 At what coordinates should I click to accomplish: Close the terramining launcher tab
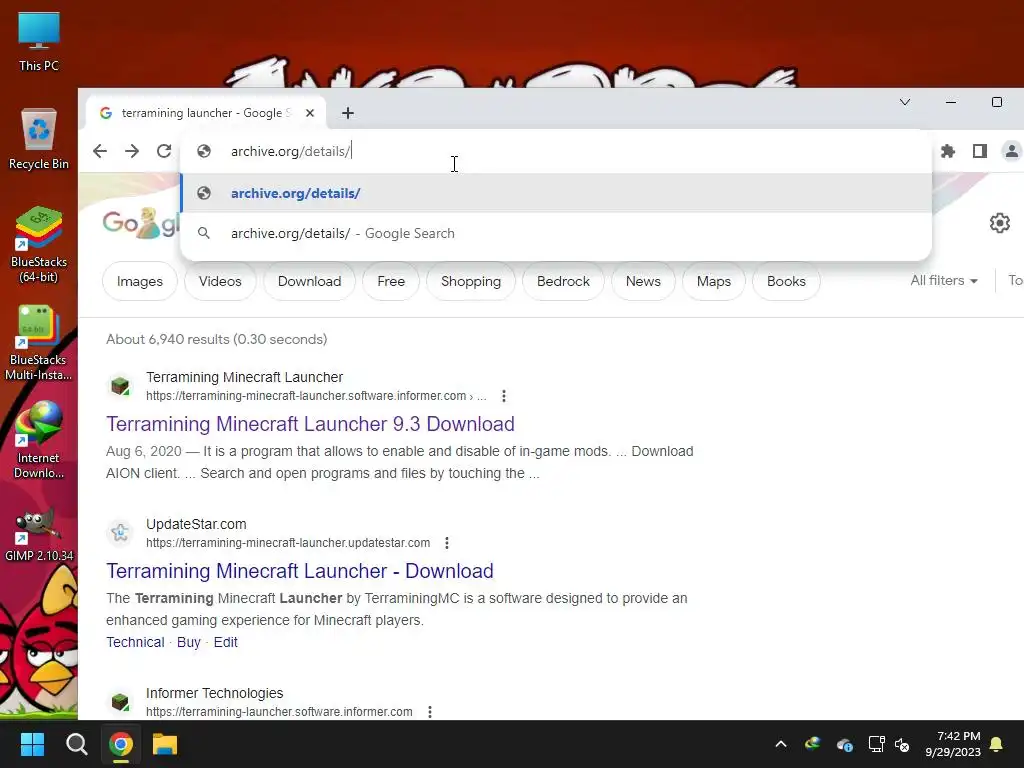310,113
